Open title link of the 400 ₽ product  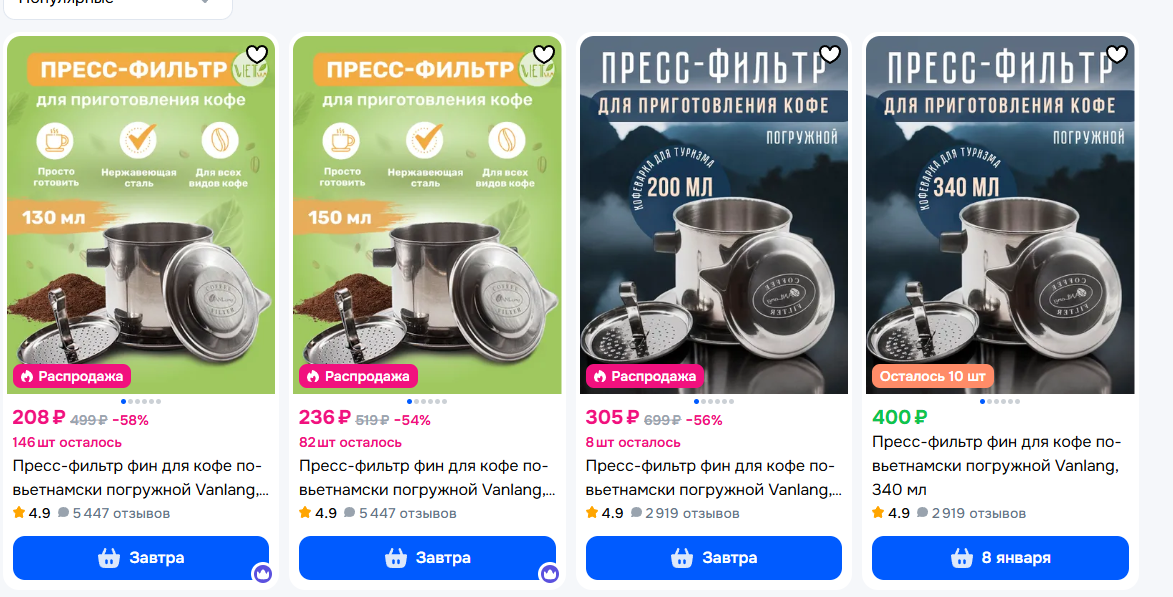coord(996,466)
